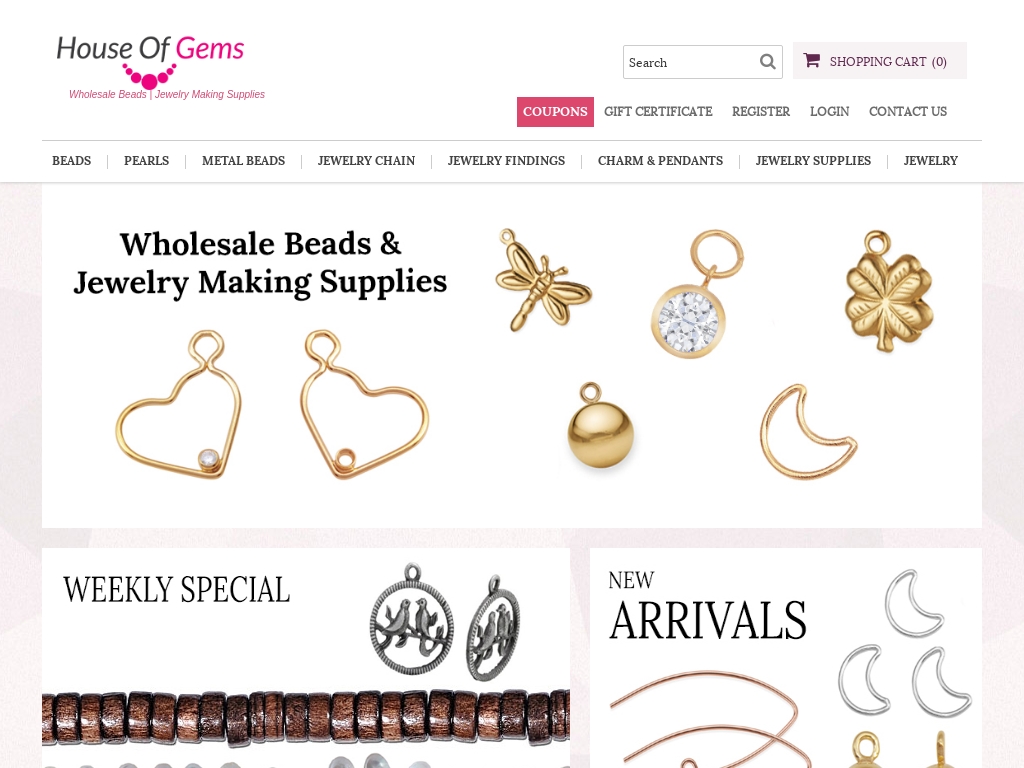Open the shopping cart icon

[811, 60]
